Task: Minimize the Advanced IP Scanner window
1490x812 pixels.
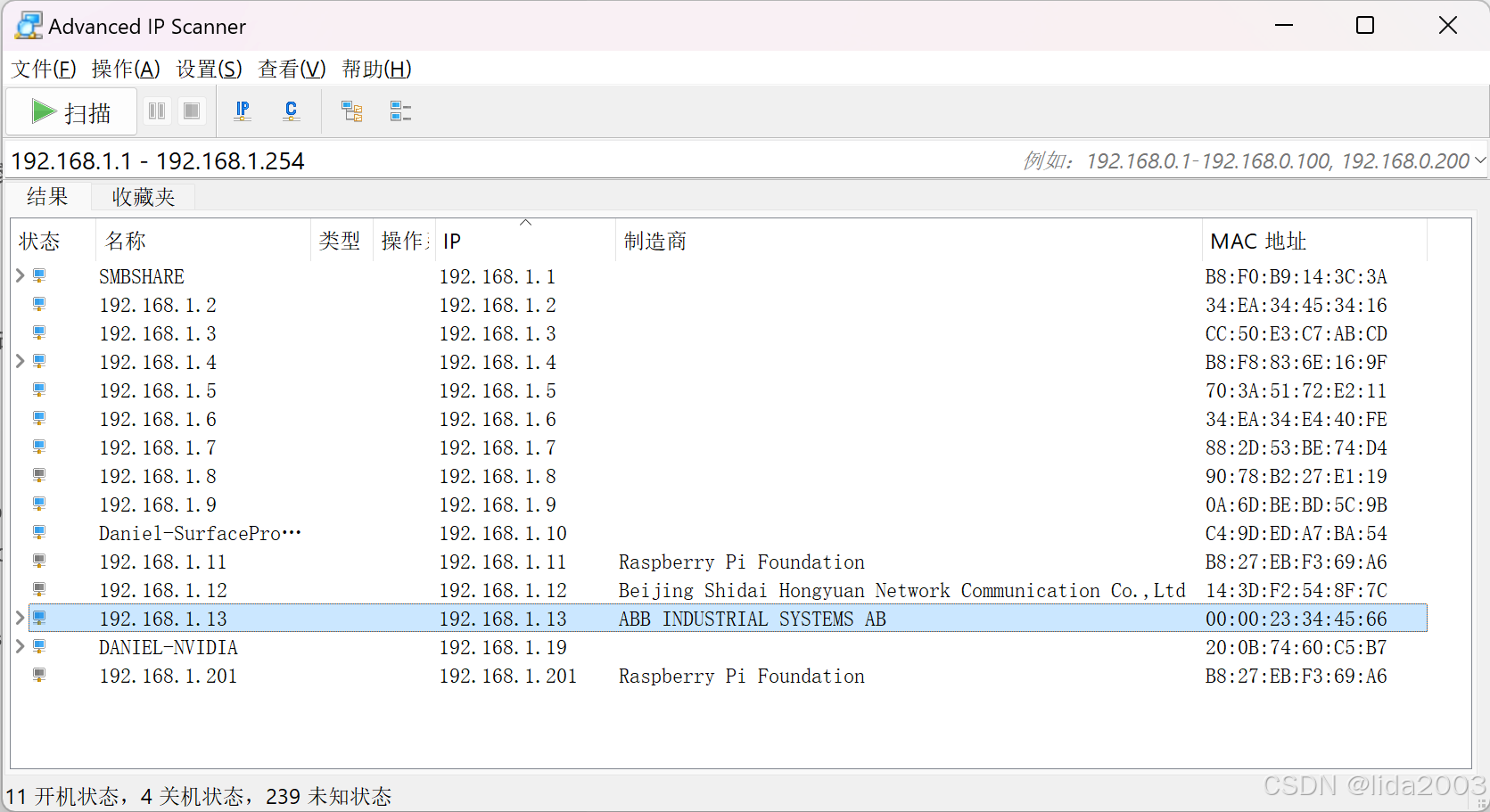Action: click(x=1284, y=25)
